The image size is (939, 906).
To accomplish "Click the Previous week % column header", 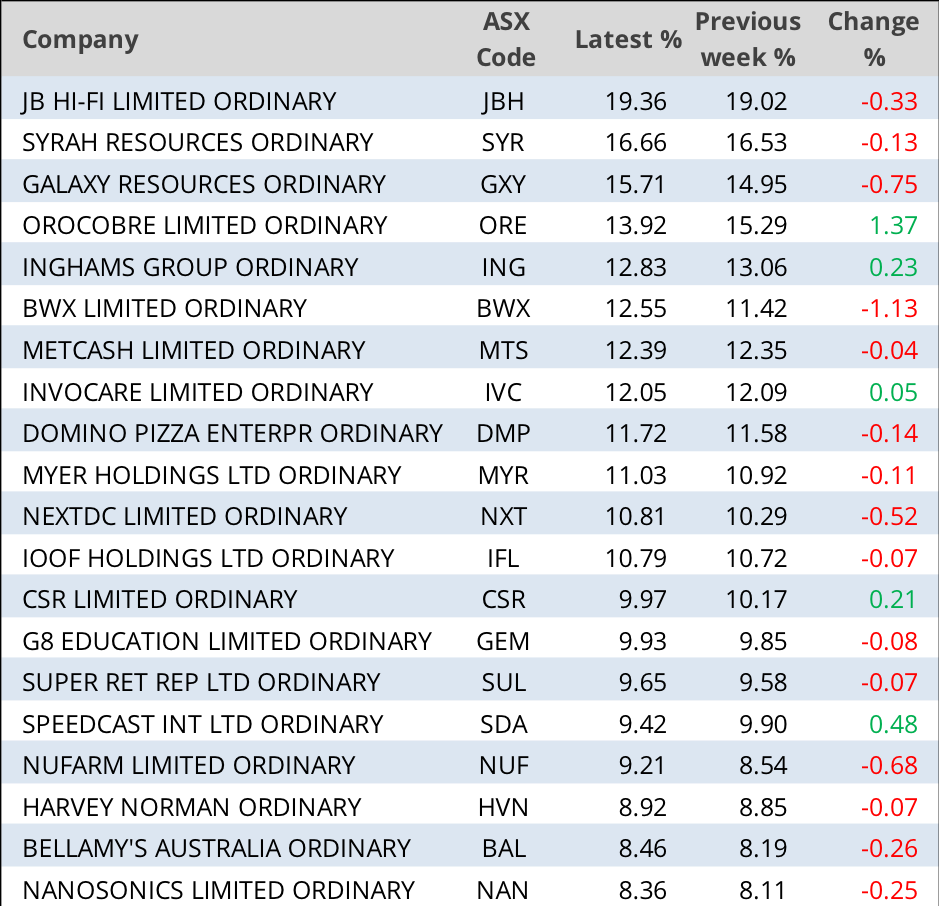I will (748, 40).
